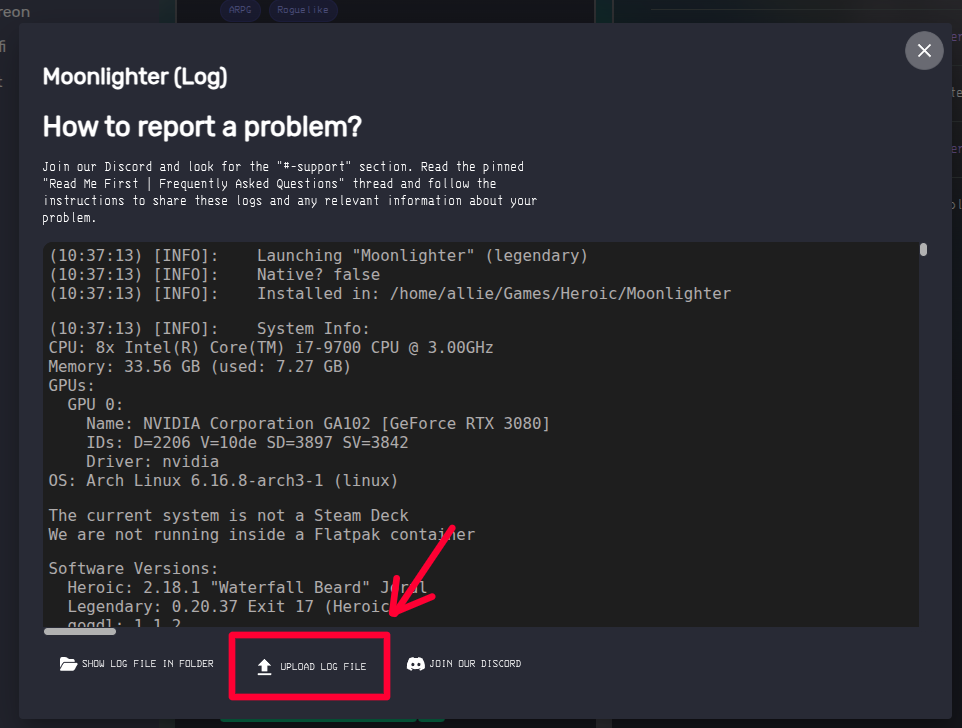Click the 'Legendary: 0.20.37' version line
The width and height of the screenshot is (962, 728).
[228, 607]
